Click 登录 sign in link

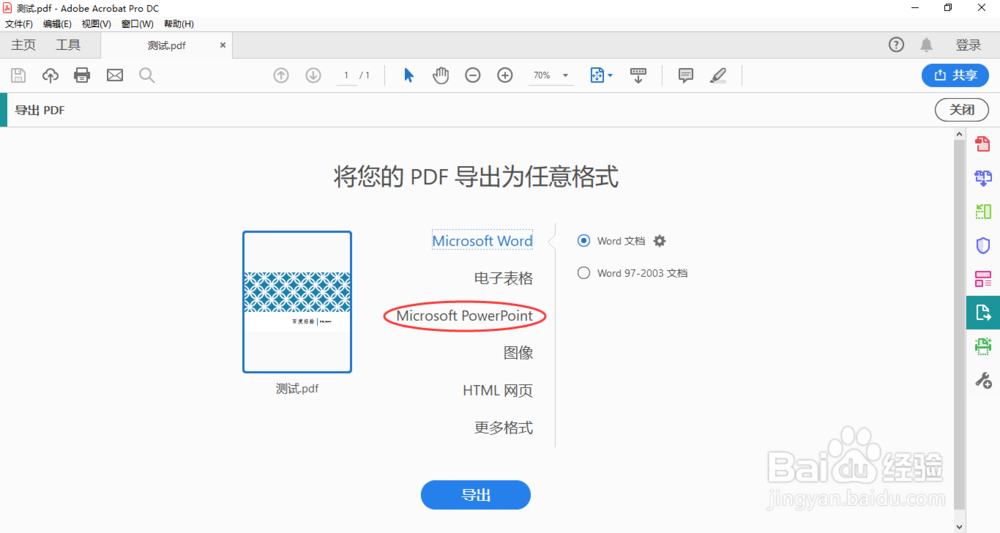point(968,45)
